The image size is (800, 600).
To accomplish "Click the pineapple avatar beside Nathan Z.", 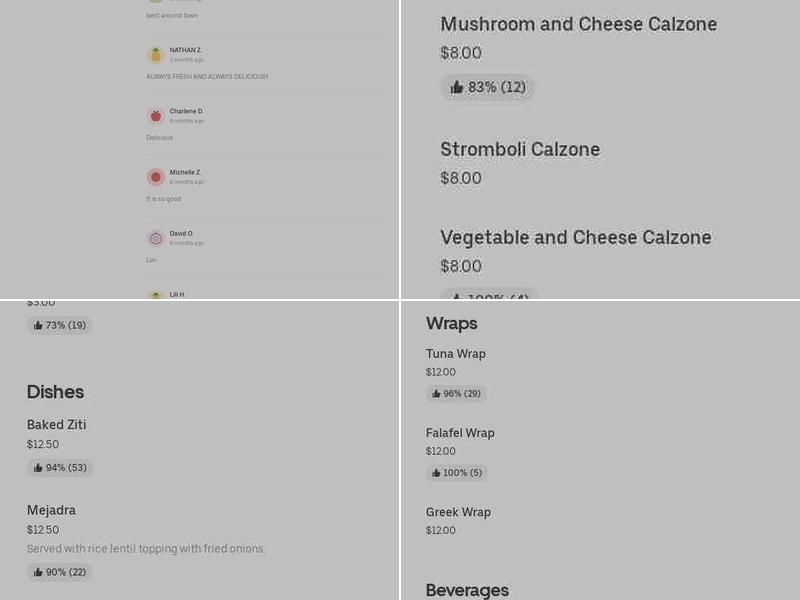I will 156,55.
